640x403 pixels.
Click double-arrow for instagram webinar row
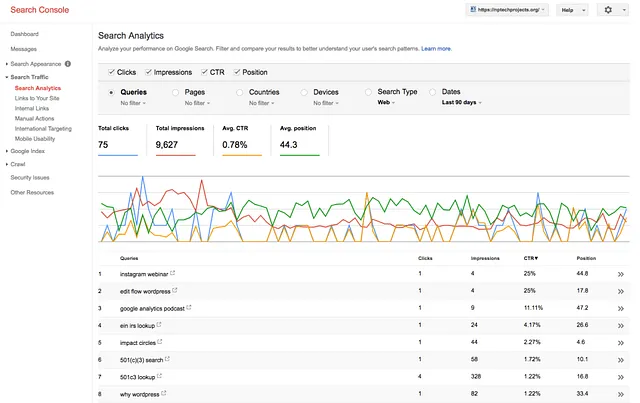click(621, 274)
